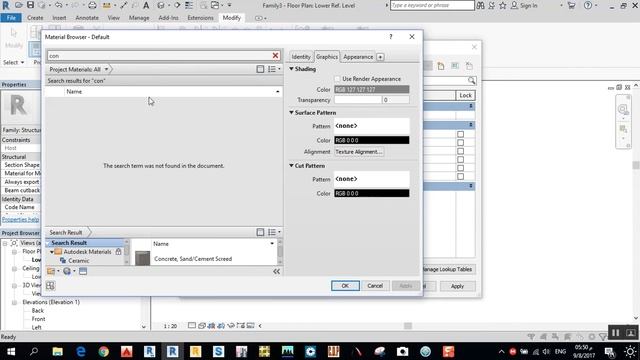Click new type icon in Family Types dialog
Image resolution: width=640 pixels, height=360 pixels.
[x=440, y=66]
